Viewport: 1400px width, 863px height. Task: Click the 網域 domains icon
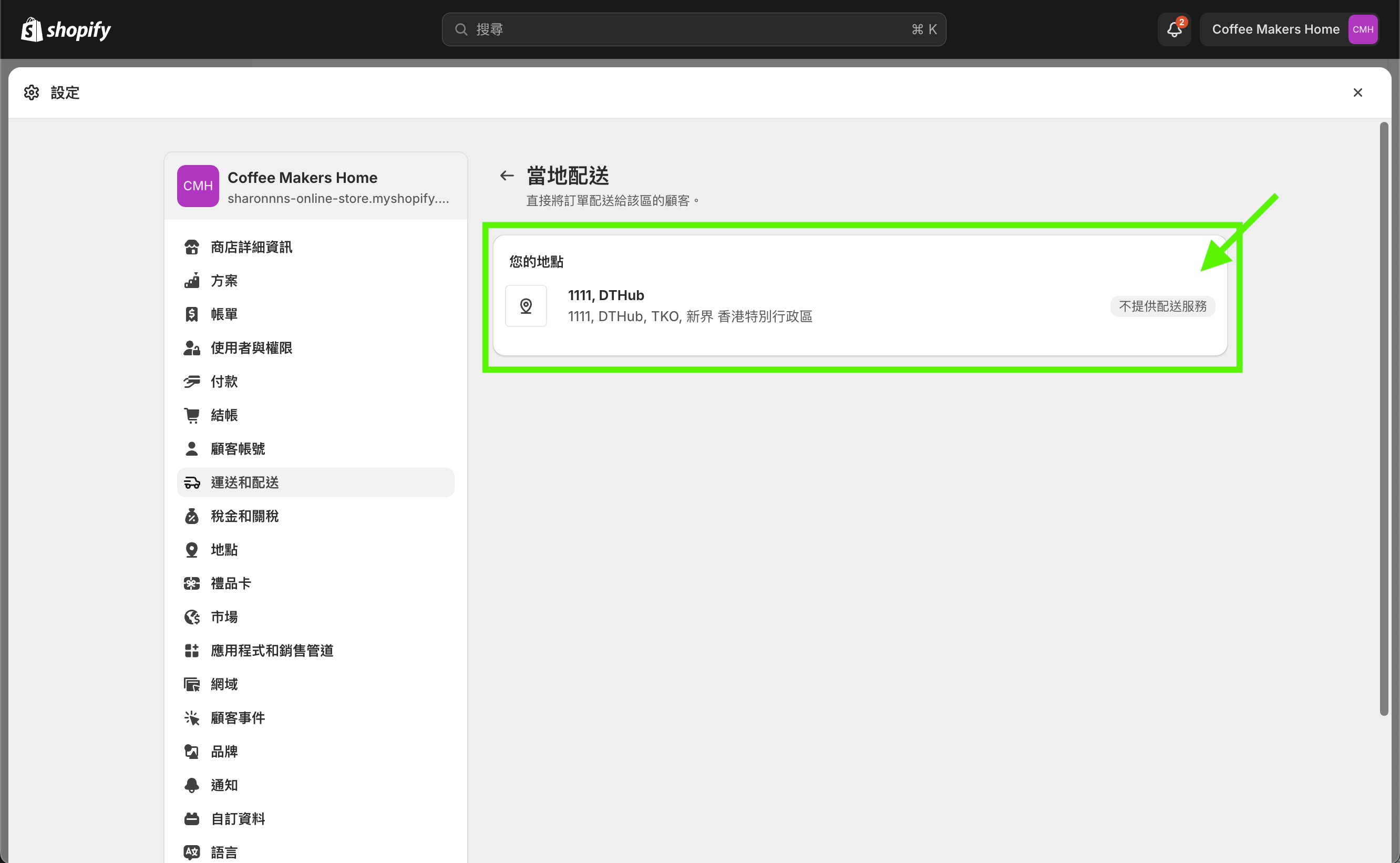(x=192, y=685)
